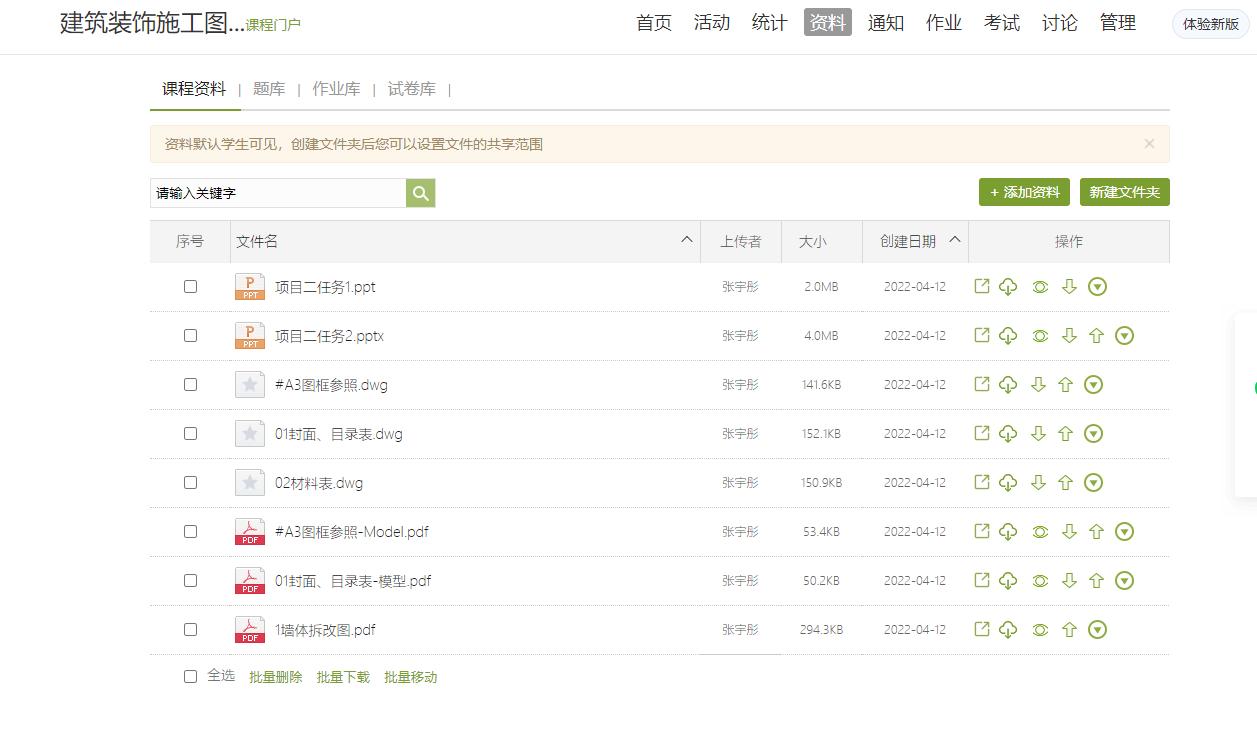Open the 作业 navigation item
Viewport: 1257px width, 731px height.
[x=944, y=23]
